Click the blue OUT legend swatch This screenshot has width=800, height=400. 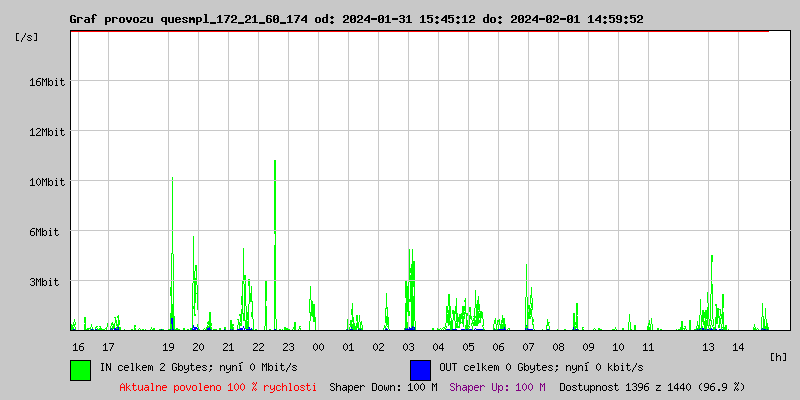(x=420, y=369)
